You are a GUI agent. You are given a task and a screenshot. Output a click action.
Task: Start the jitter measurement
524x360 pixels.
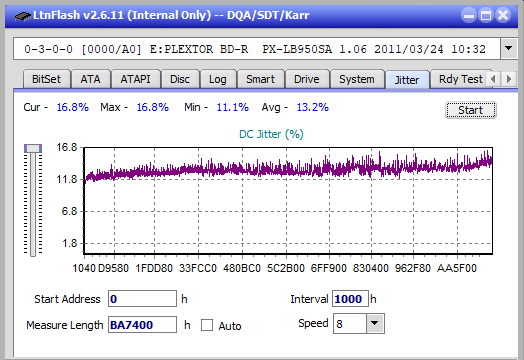pos(471,110)
